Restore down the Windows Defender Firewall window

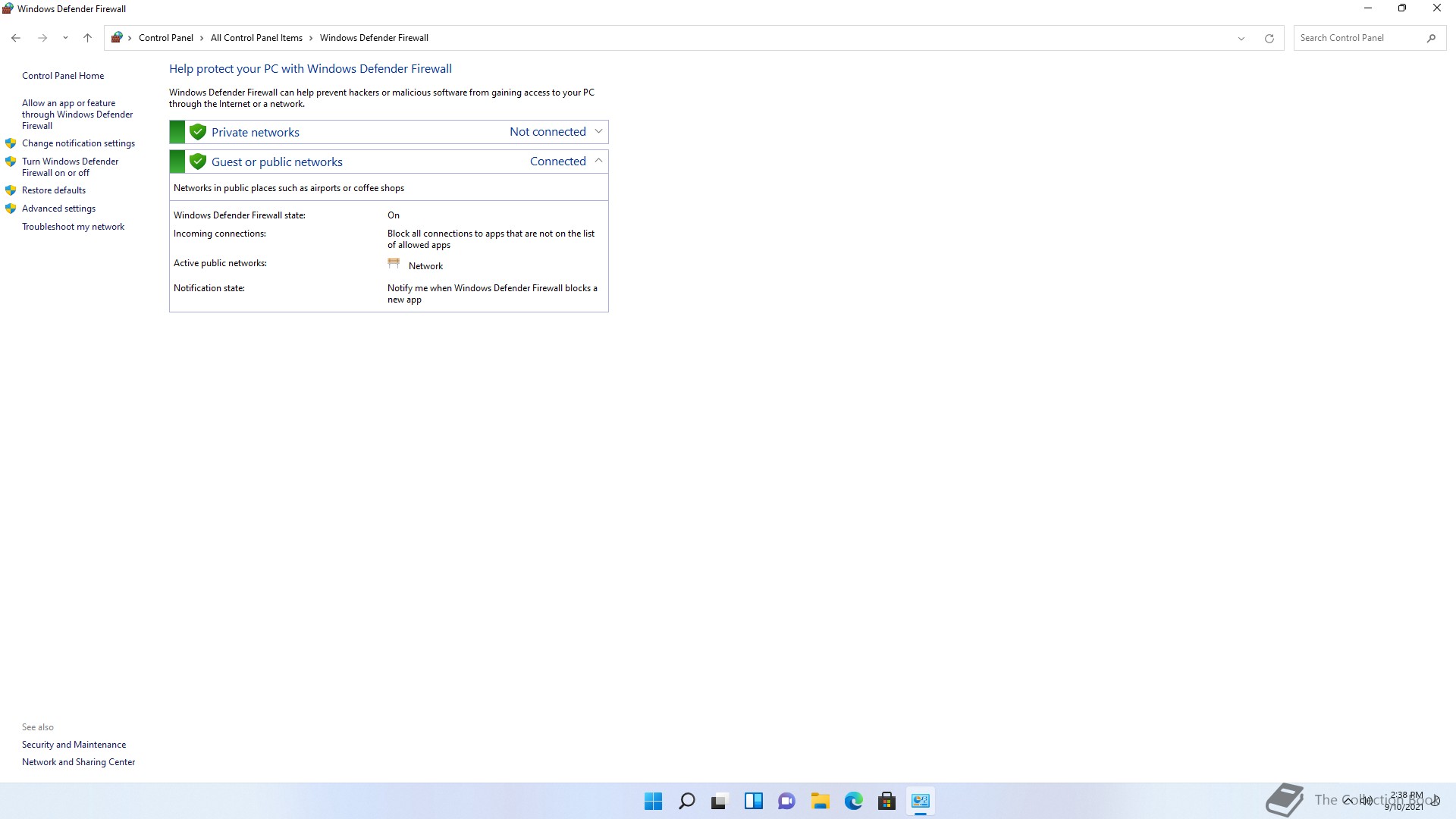(1402, 8)
